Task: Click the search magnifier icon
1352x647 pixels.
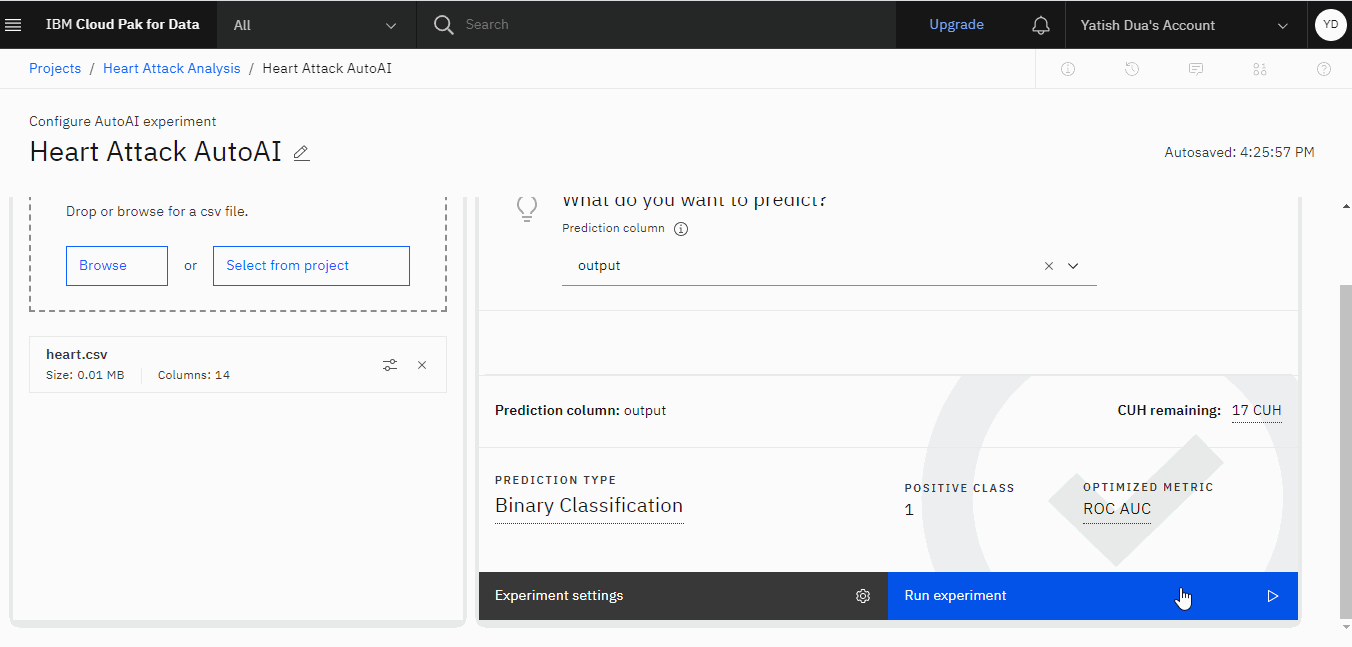Action: point(444,25)
